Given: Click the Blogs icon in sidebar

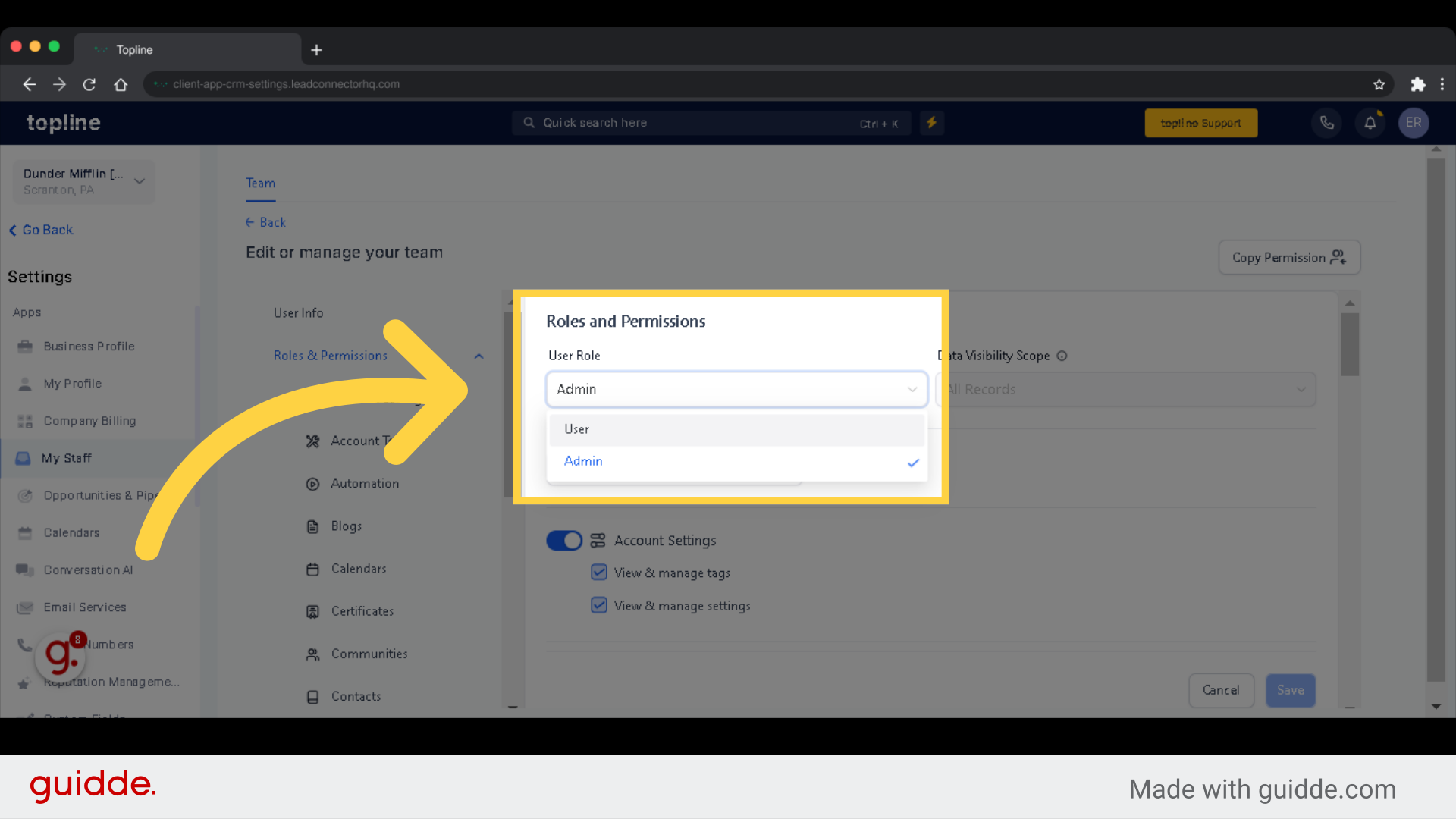Looking at the screenshot, I should pos(313,525).
